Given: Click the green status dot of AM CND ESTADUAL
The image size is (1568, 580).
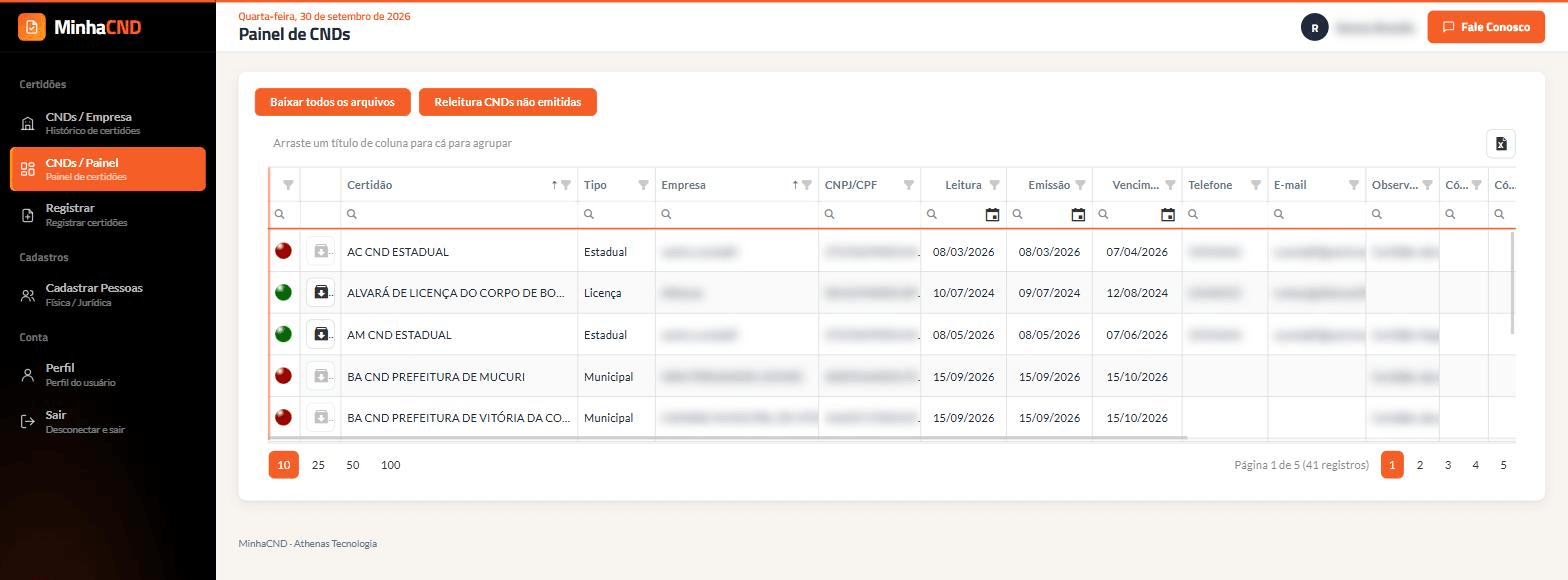Looking at the screenshot, I should click(283, 334).
